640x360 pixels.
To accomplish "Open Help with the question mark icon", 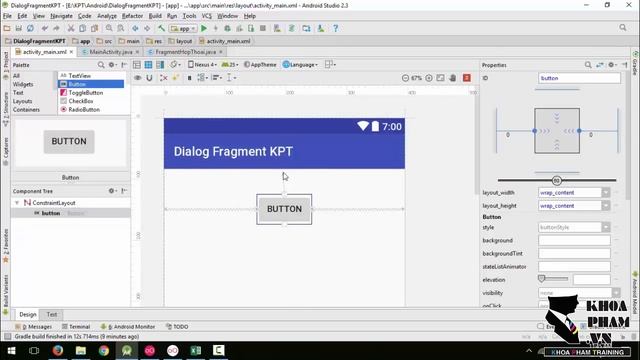I will pyautogui.click(x=336, y=28).
